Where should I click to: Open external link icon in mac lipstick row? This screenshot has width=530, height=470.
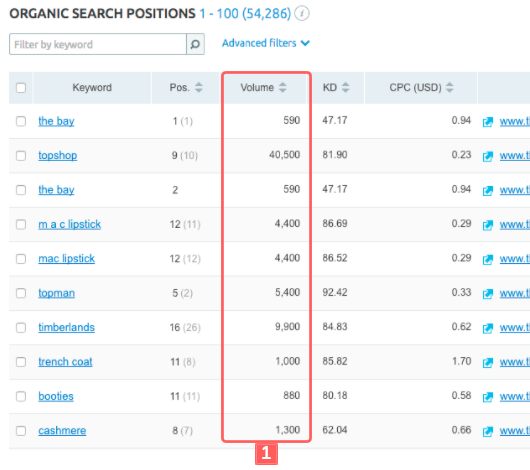tap(487, 259)
